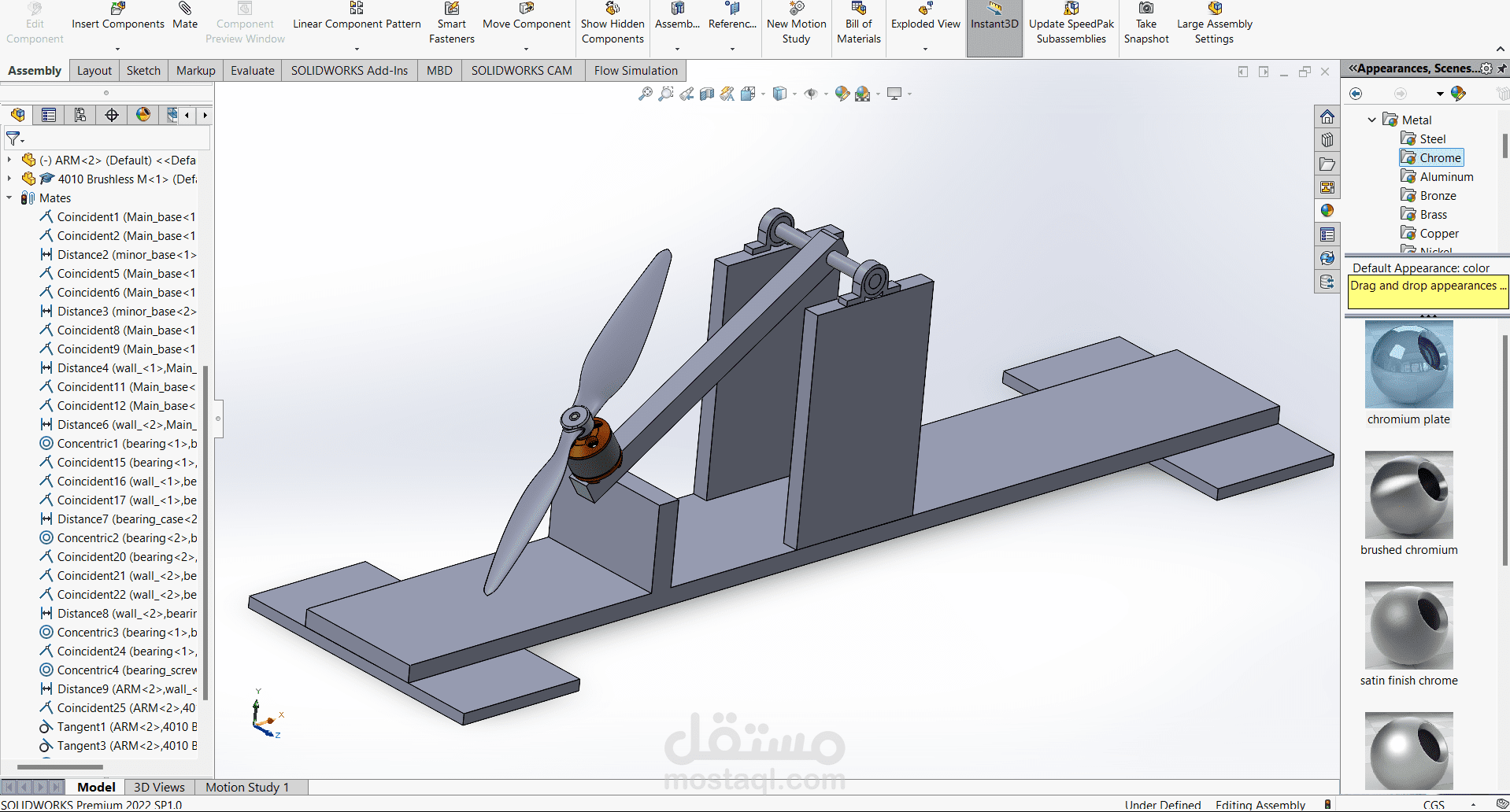Click Update SpeedPak Subassemblies
The height and width of the screenshot is (812, 1510).
pos(1071,24)
